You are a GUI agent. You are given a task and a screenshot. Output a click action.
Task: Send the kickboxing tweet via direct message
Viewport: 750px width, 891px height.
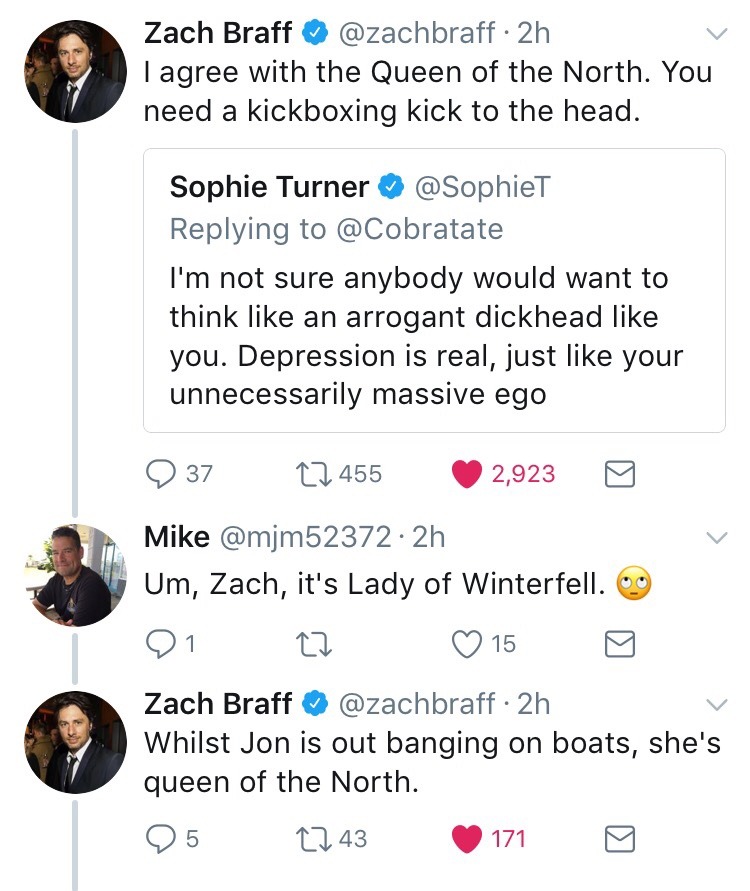click(x=620, y=473)
